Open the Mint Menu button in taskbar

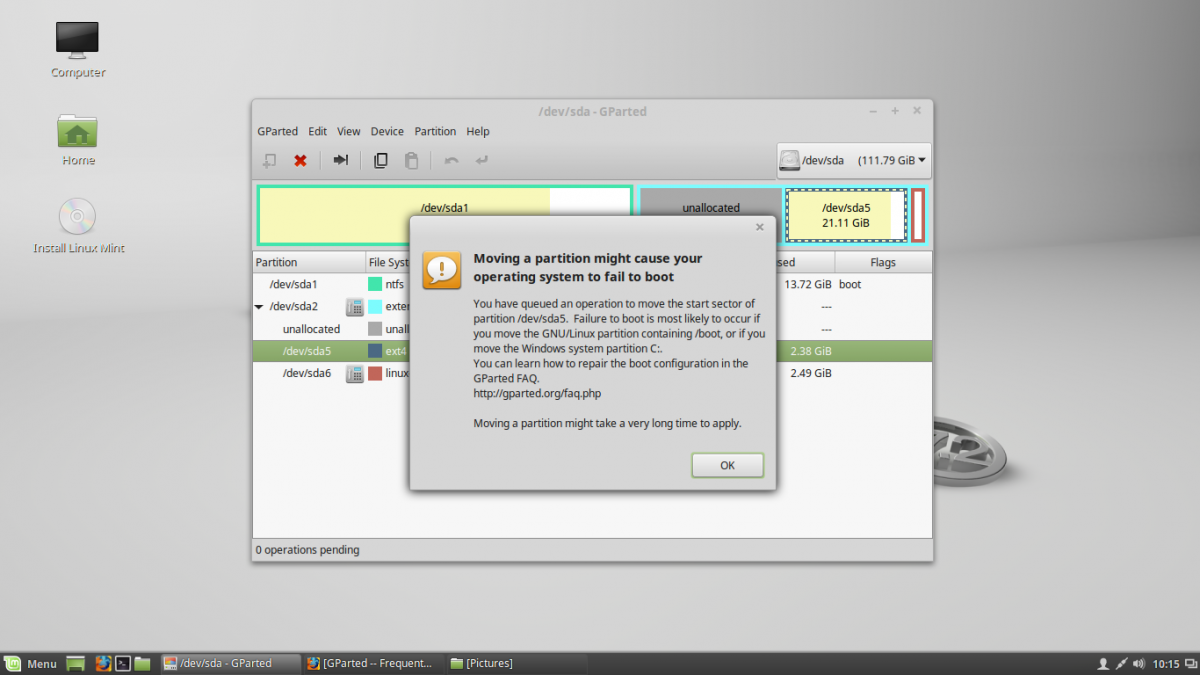coord(30,663)
